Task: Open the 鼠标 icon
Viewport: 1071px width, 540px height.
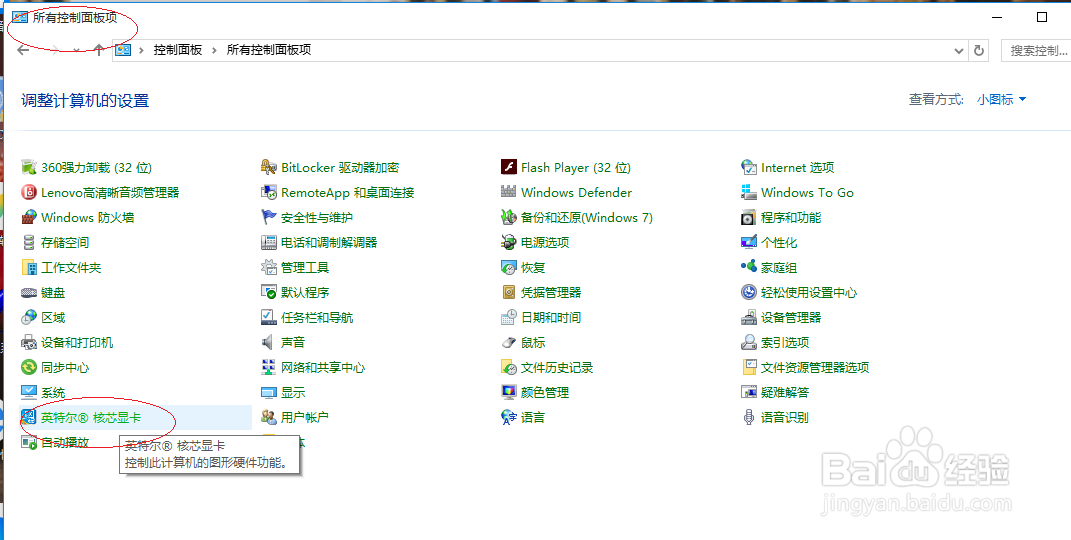Action: click(508, 343)
